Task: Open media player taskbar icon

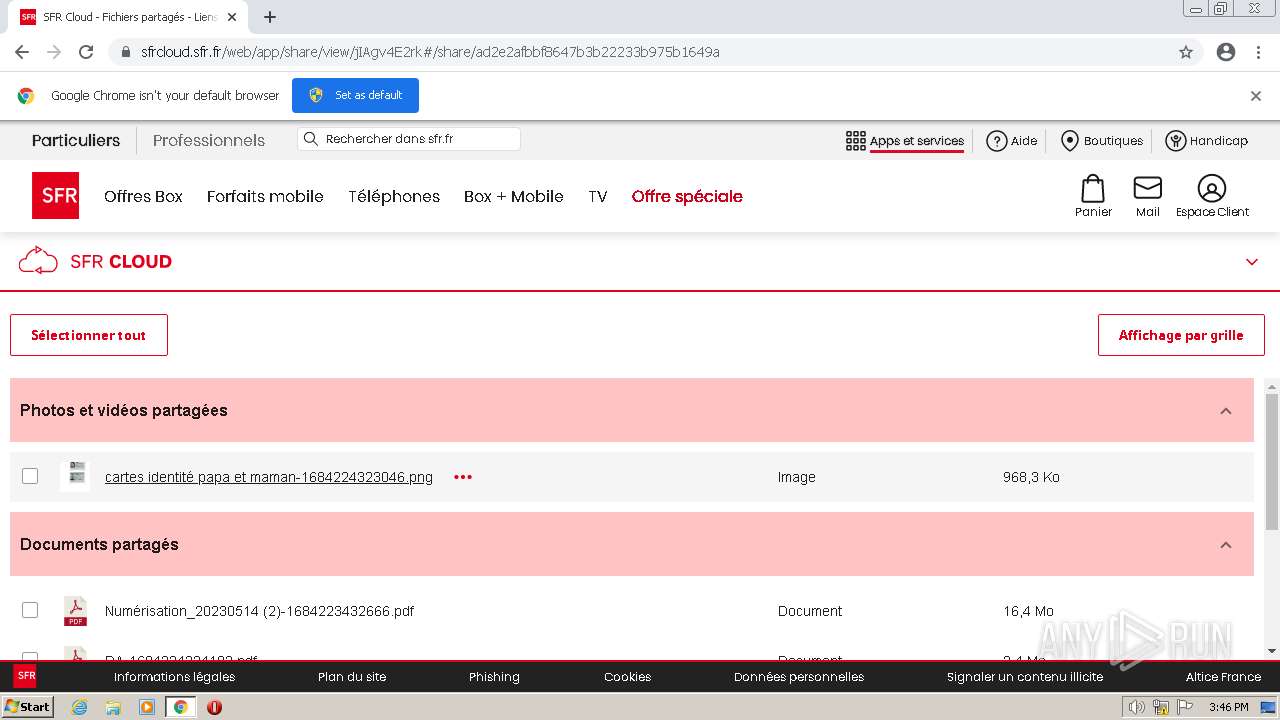Action: [x=147, y=707]
